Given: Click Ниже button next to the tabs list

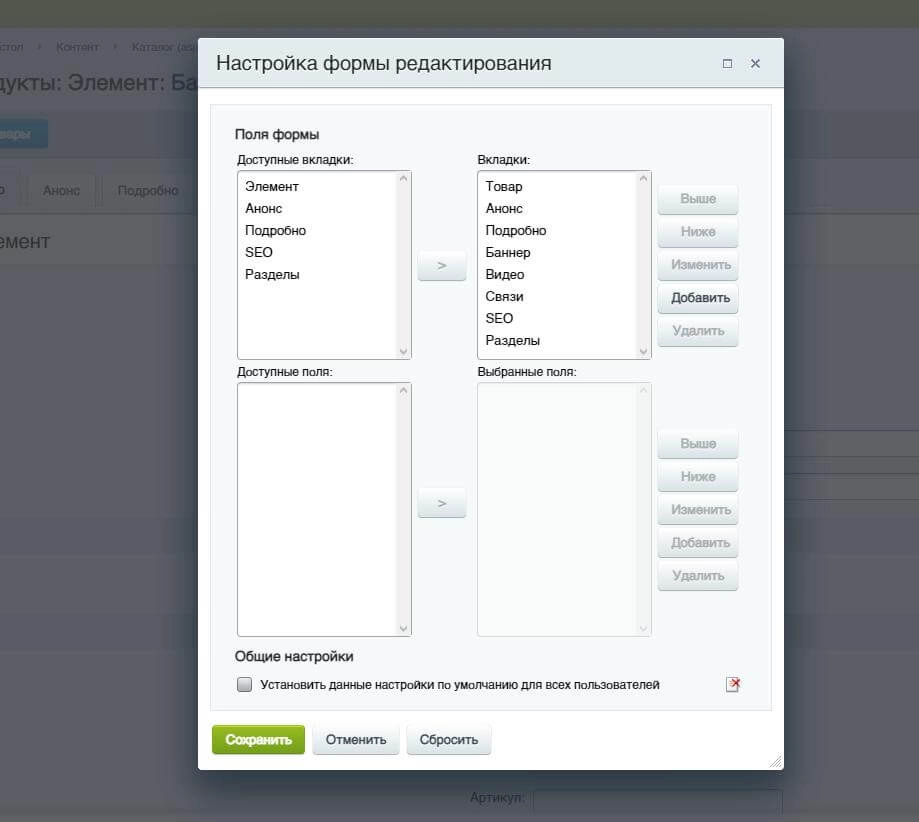Looking at the screenshot, I should point(698,232).
